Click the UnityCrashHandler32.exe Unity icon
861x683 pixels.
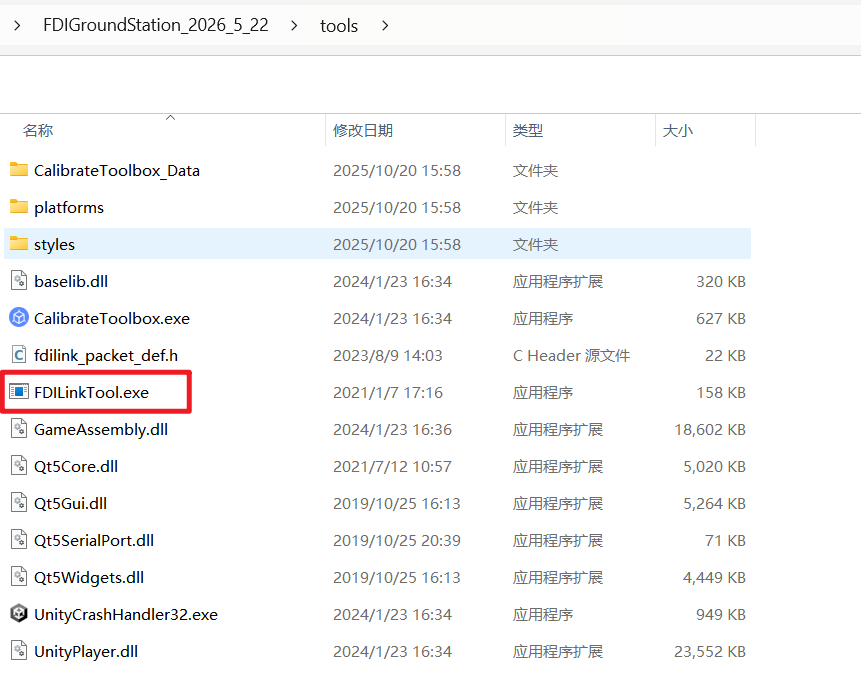[19, 613]
